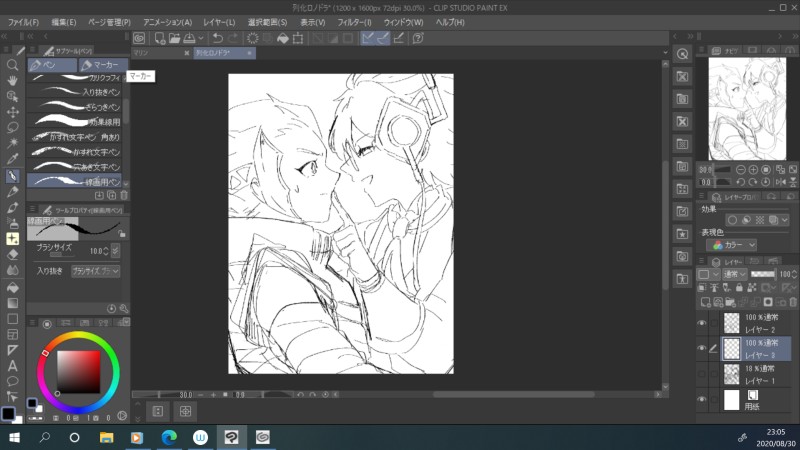This screenshot has width=800, height=450.
Task: Select the Zoom magnifier tool
Action: 12,65
